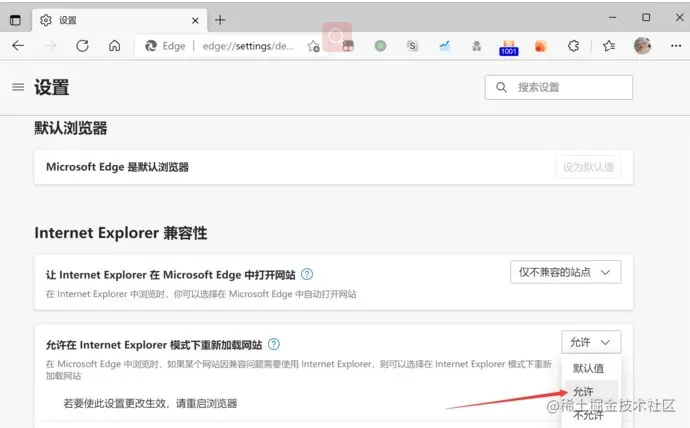This screenshot has width=690, height=428.
Task: Click the gray people extension icon
Action: [477, 46]
